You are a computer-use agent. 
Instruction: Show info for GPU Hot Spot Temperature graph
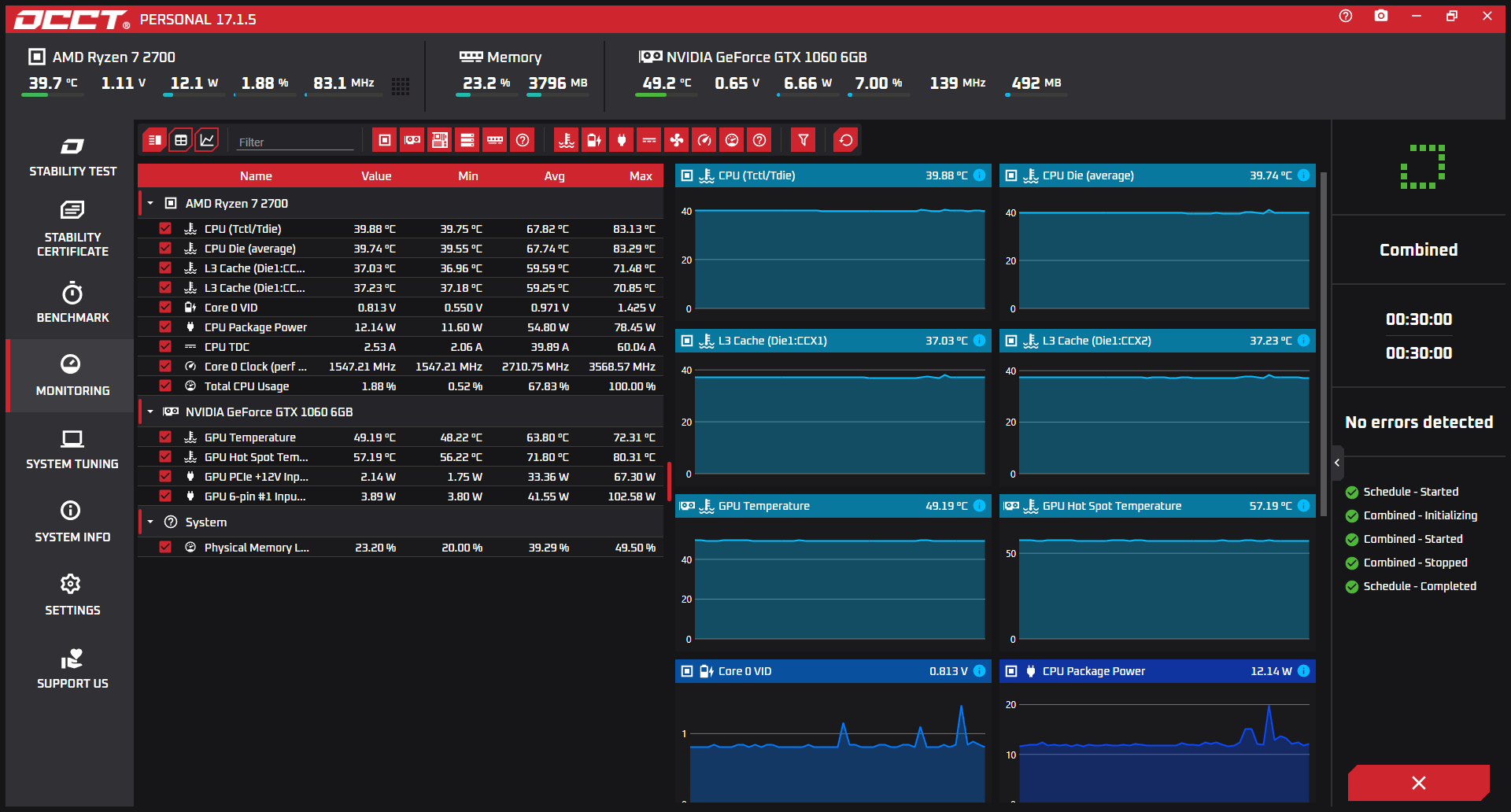[1303, 506]
